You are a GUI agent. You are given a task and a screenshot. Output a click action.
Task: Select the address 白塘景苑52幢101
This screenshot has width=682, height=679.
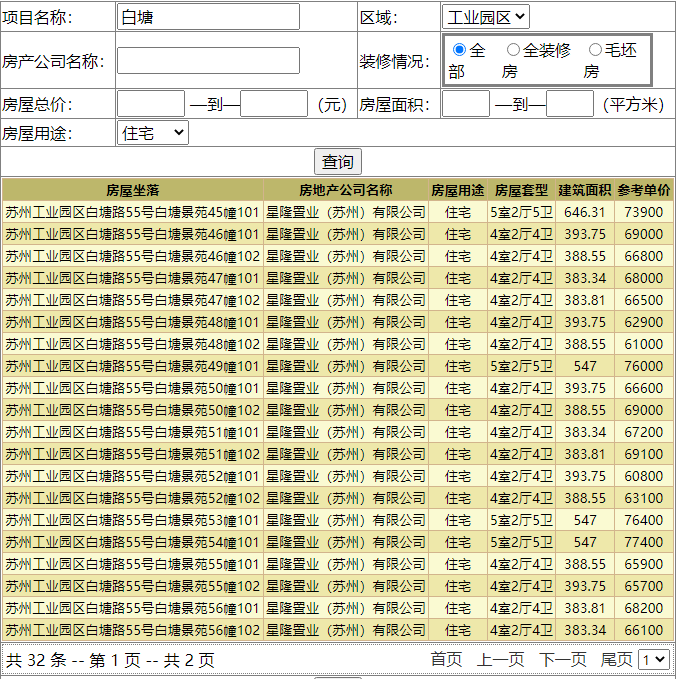(x=132, y=476)
